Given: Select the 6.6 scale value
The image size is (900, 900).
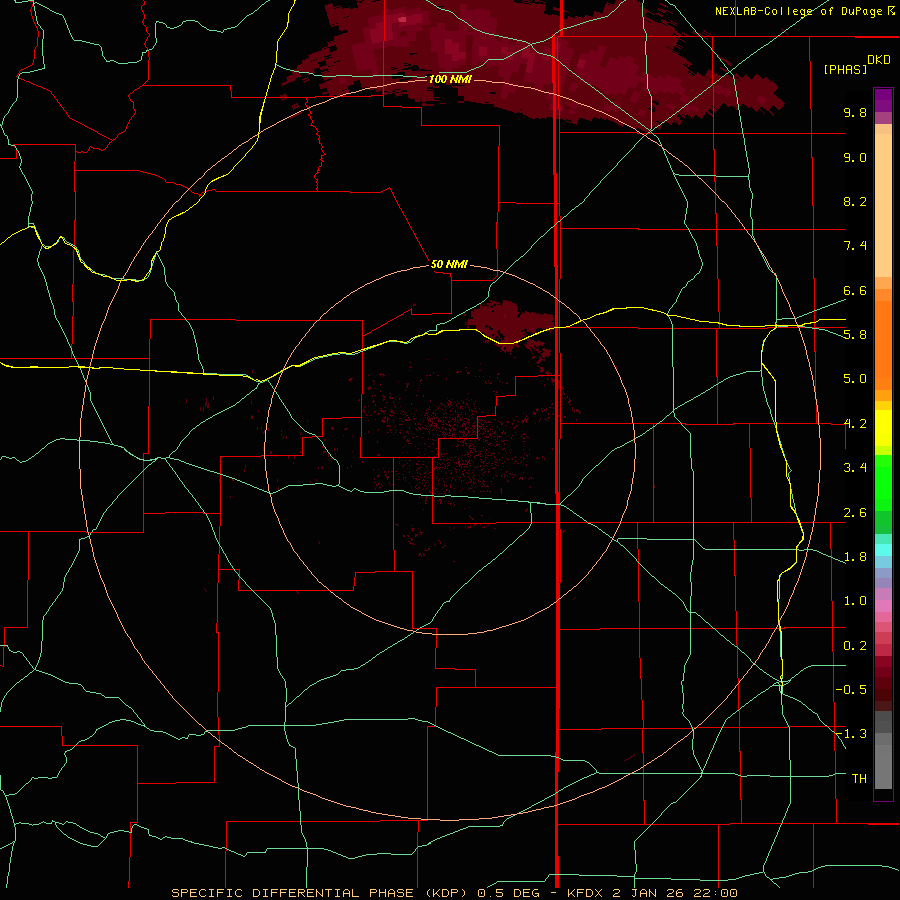Looking at the screenshot, I should (855, 290).
